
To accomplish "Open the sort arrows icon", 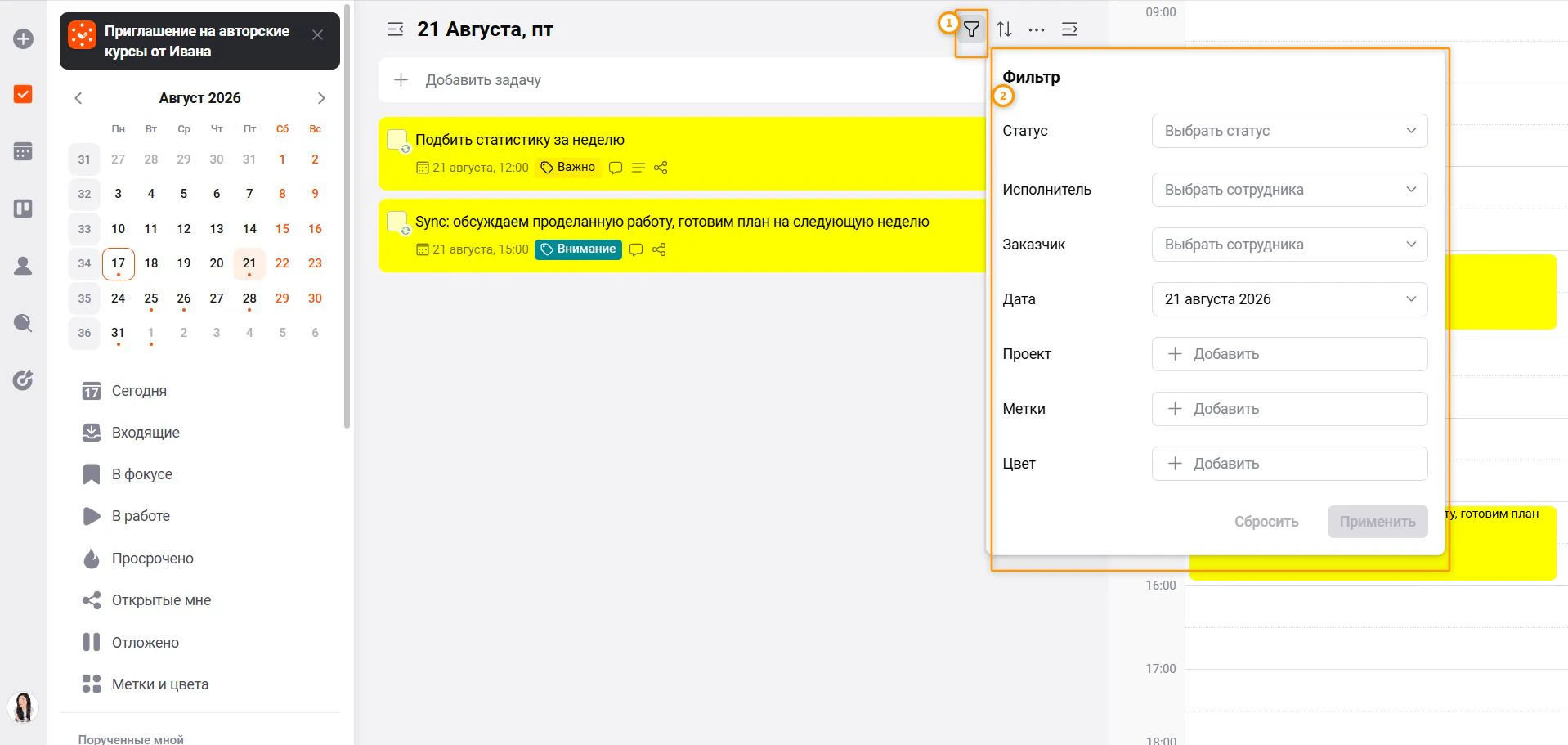I will (1005, 29).
